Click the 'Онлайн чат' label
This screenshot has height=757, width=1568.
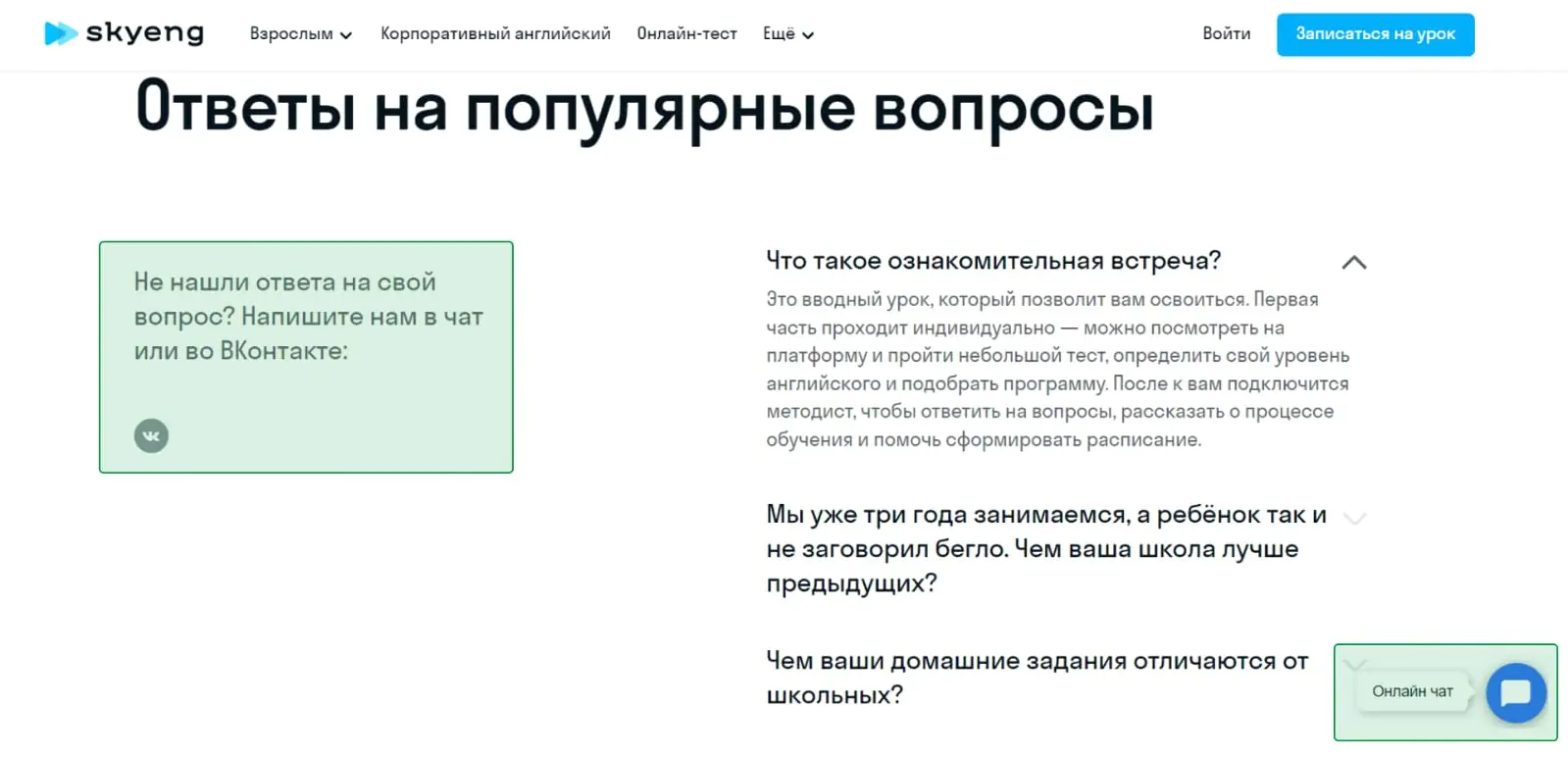coord(1412,691)
